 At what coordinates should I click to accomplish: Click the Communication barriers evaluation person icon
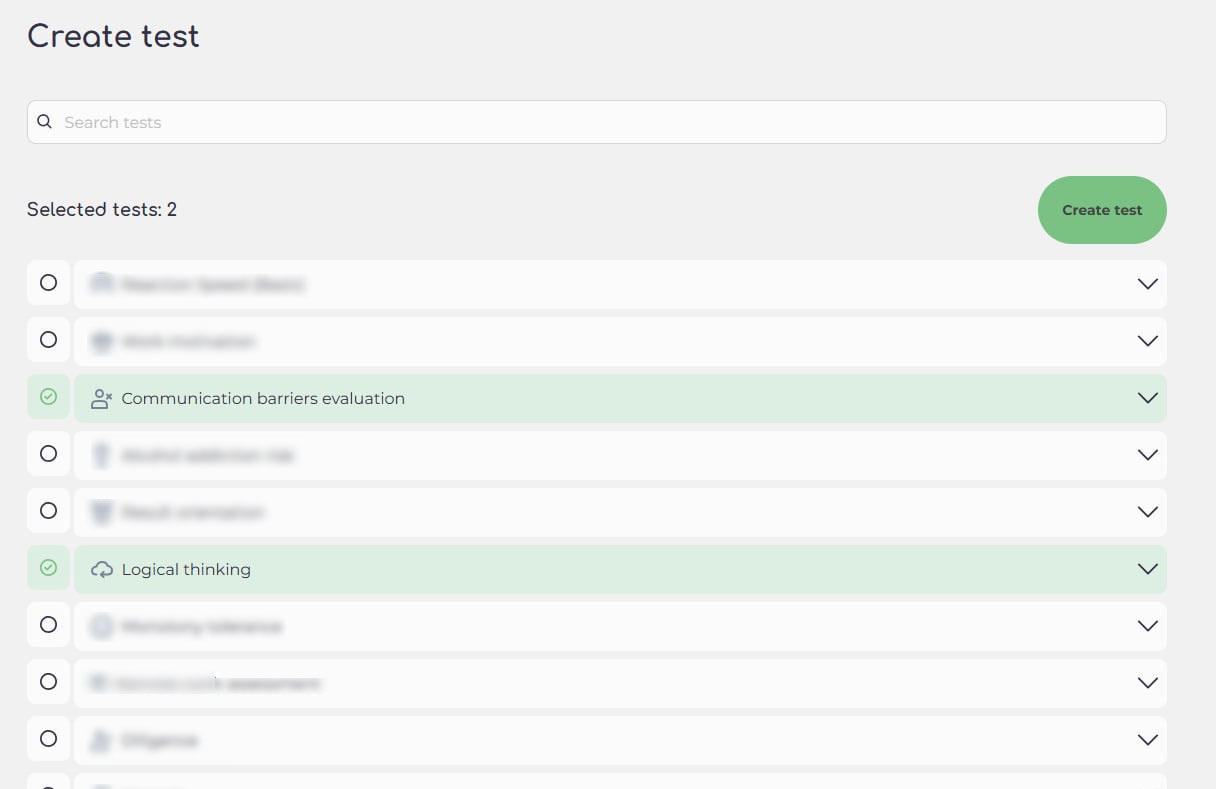101,399
